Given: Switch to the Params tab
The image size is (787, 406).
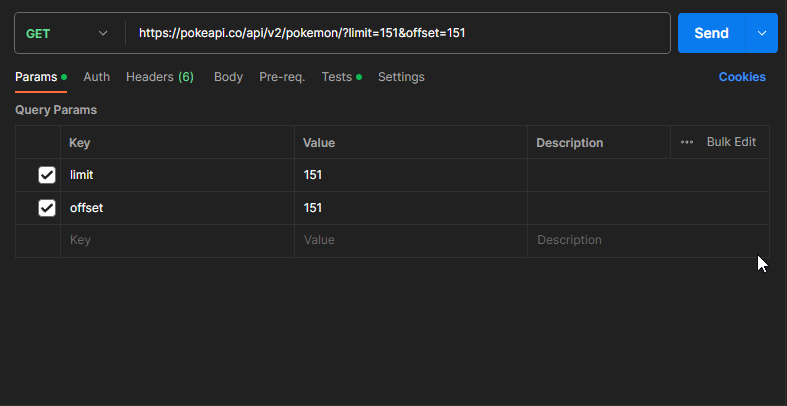Looking at the screenshot, I should click(x=41, y=77).
